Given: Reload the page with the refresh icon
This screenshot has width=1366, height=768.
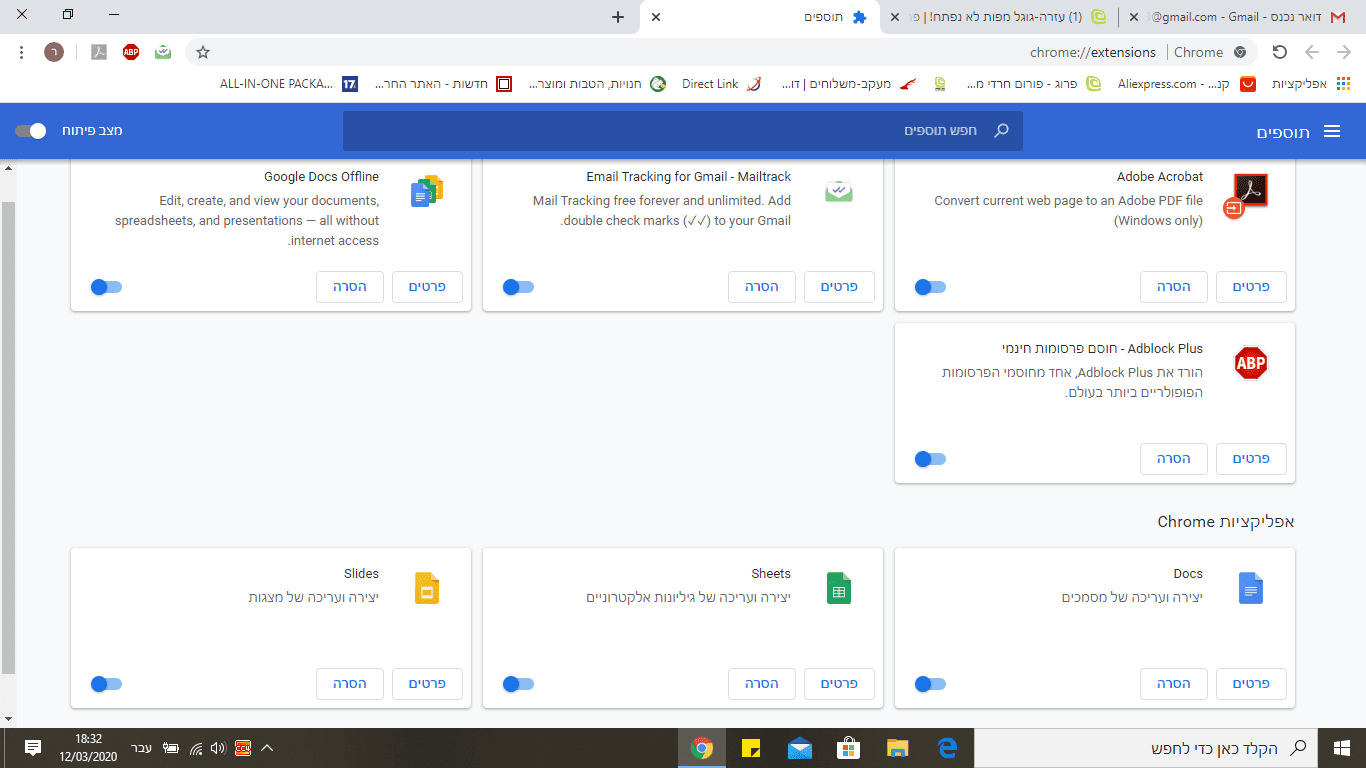Looking at the screenshot, I should [1279, 52].
